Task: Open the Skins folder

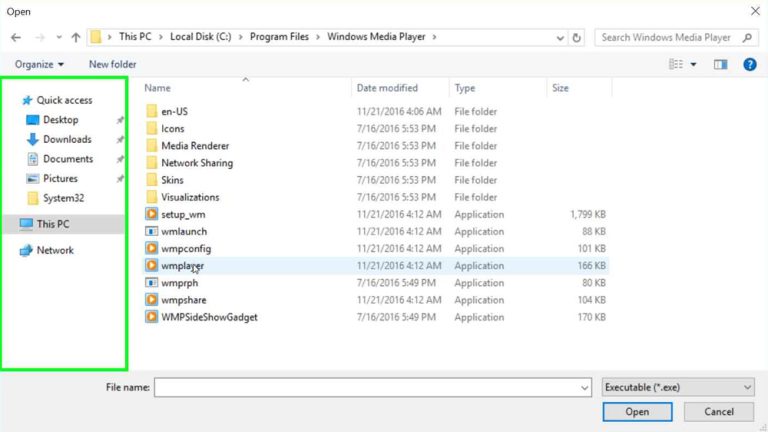Action: (x=172, y=180)
